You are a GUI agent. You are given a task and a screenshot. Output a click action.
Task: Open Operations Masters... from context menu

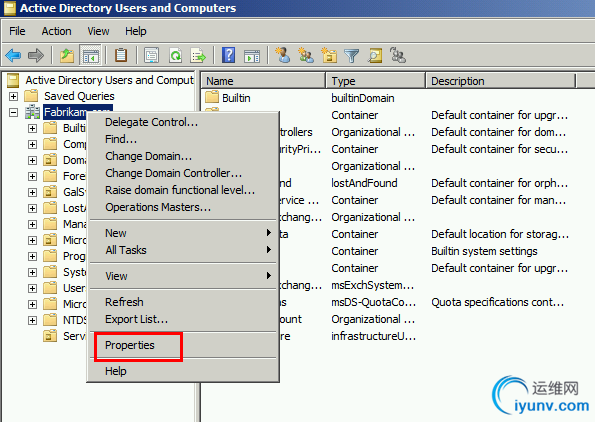183,207
